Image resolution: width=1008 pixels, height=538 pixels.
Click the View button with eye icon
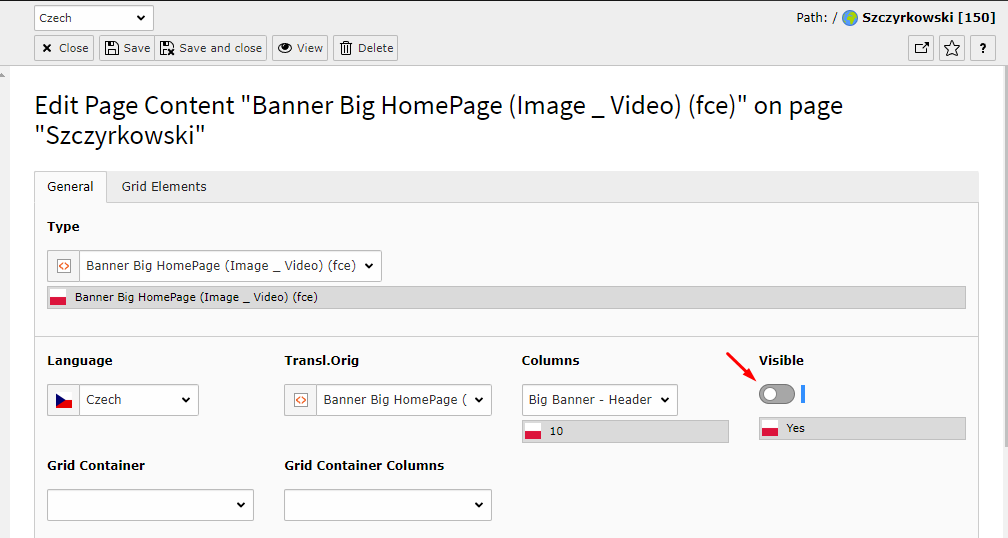(300, 48)
